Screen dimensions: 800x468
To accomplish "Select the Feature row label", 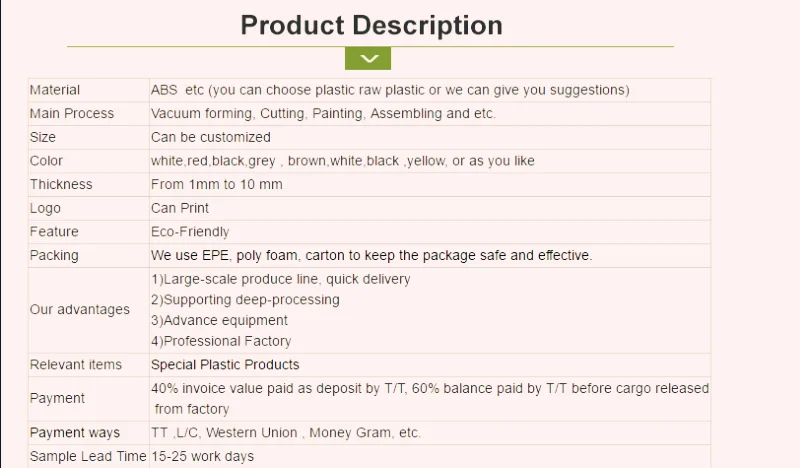I will click(x=54, y=232).
